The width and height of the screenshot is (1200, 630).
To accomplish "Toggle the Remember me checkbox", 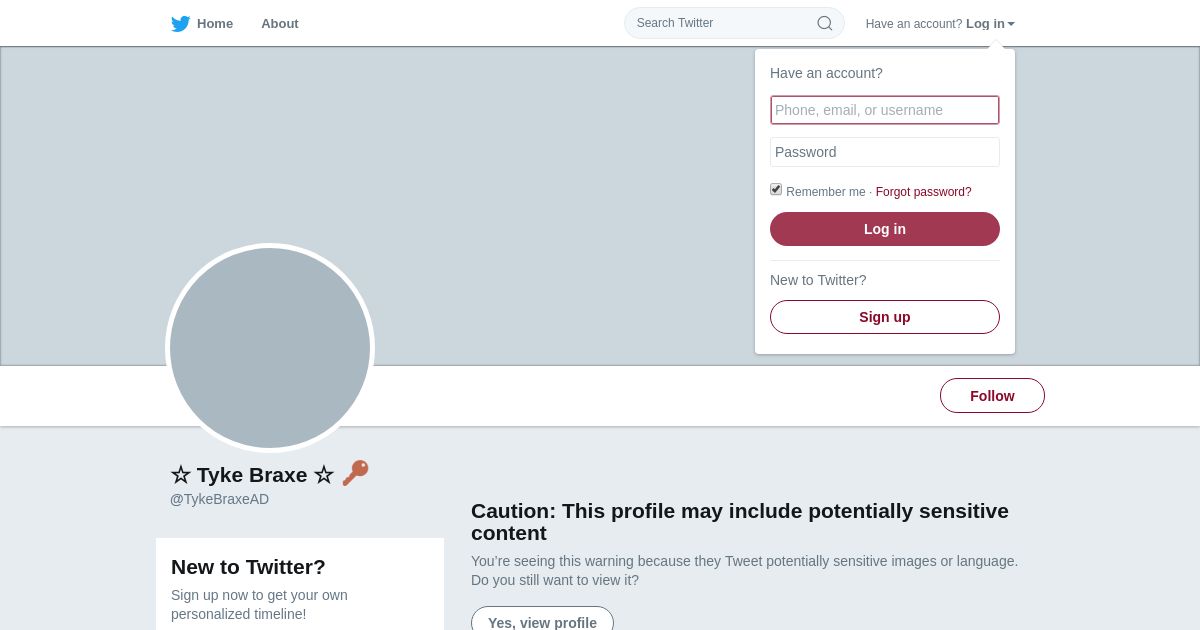I will click(776, 189).
